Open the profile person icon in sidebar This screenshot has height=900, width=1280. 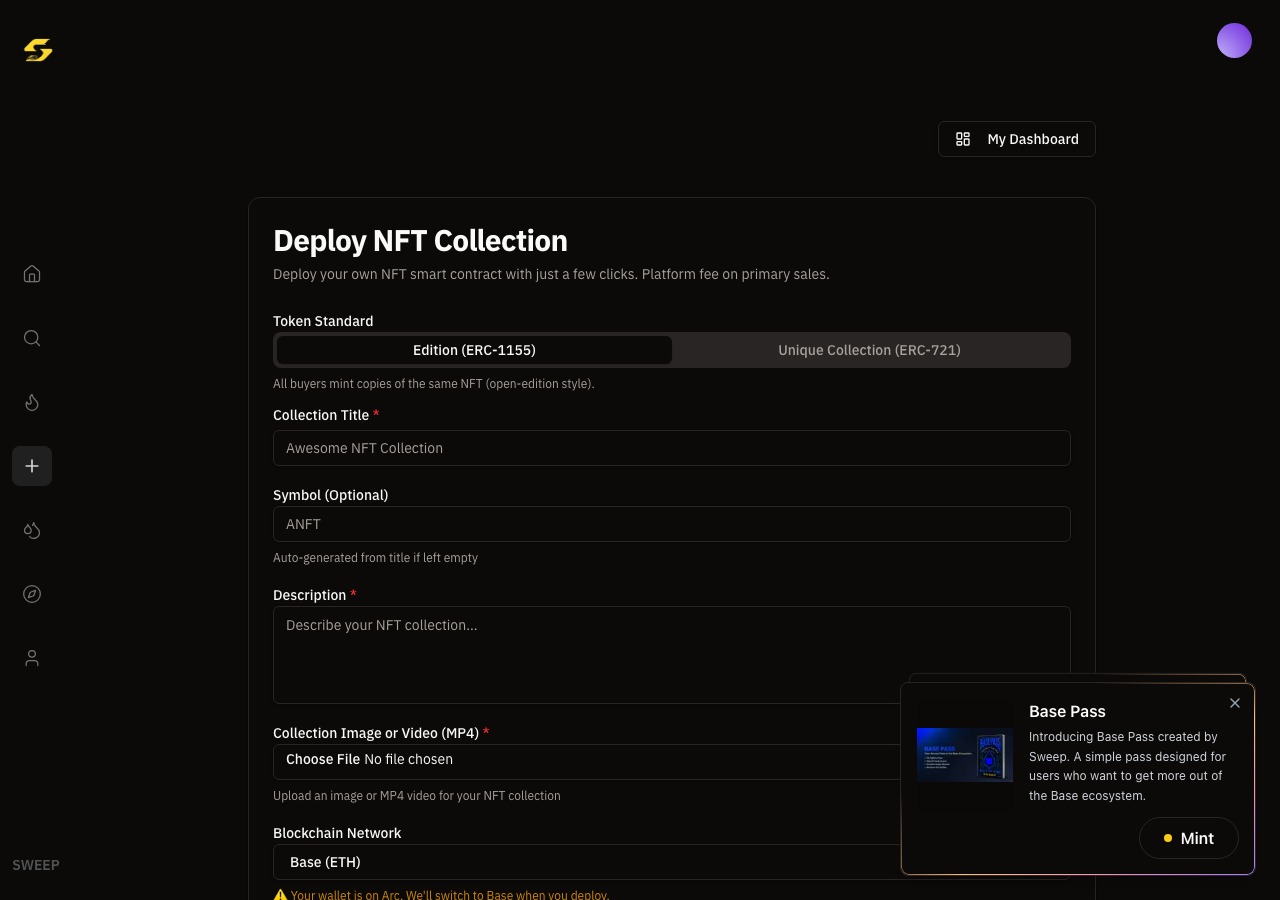(32, 658)
